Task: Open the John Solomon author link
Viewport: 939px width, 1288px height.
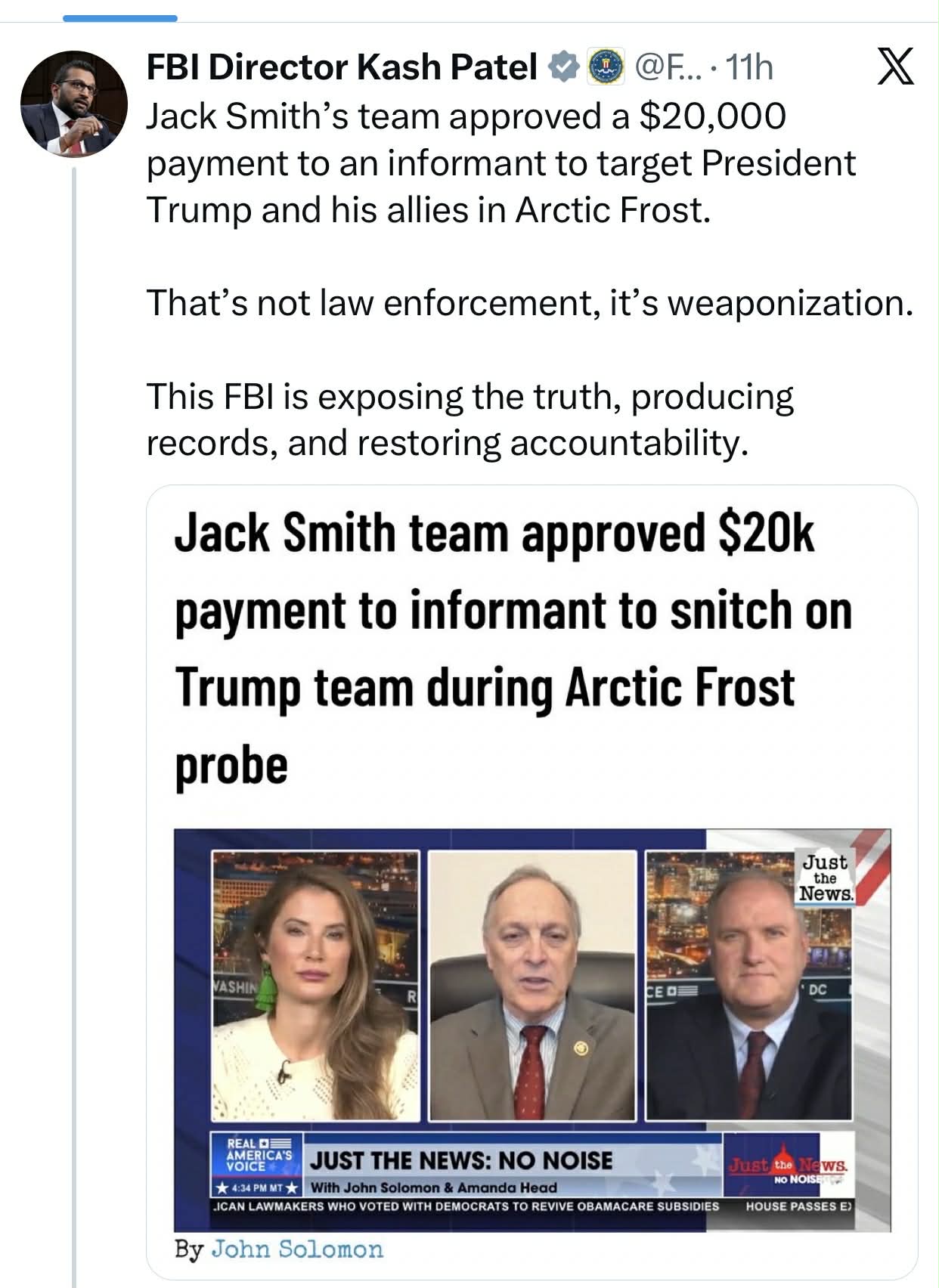Action: (x=296, y=1249)
